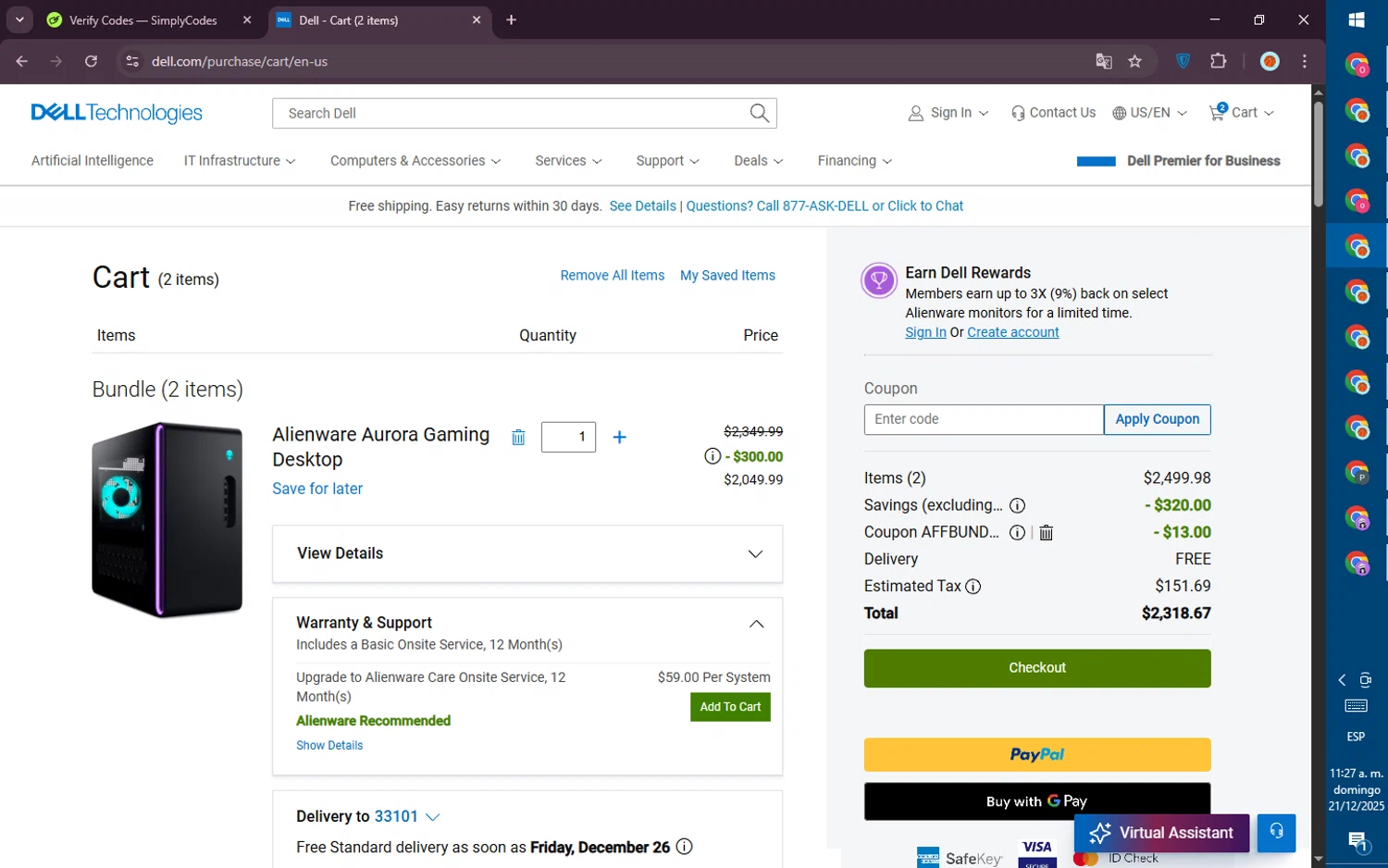
Task: Click the search magnifier icon in Dell search
Action: (759, 113)
